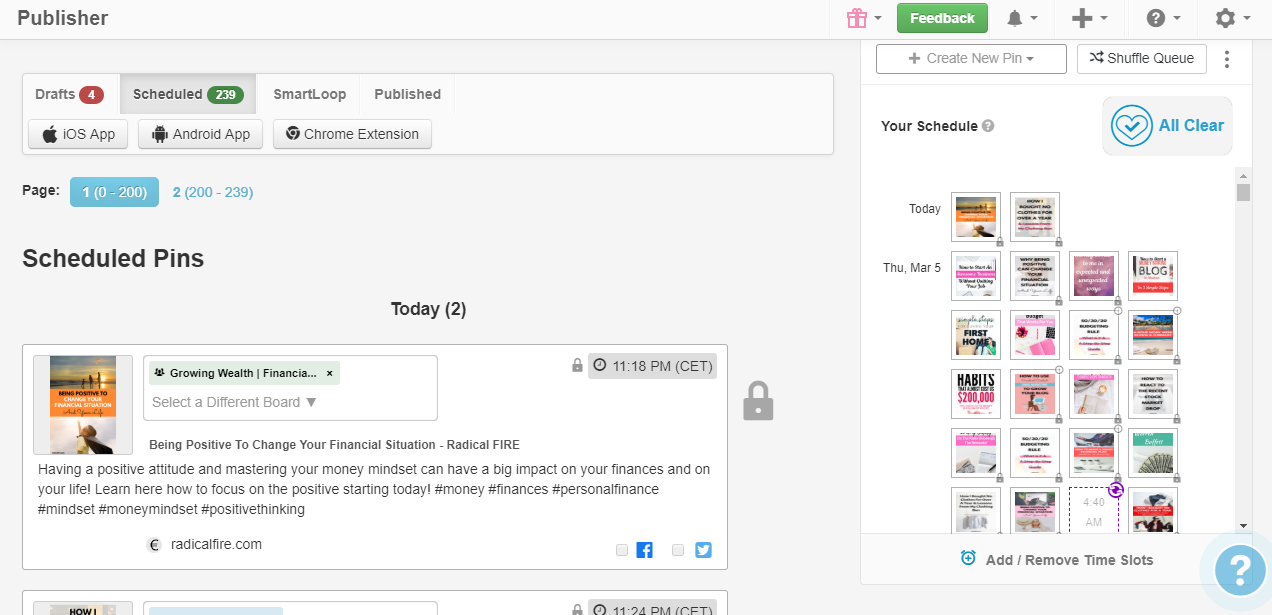Open the gift icon menu
The height and width of the screenshot is (615, 1272).
[x=864, y=18]
